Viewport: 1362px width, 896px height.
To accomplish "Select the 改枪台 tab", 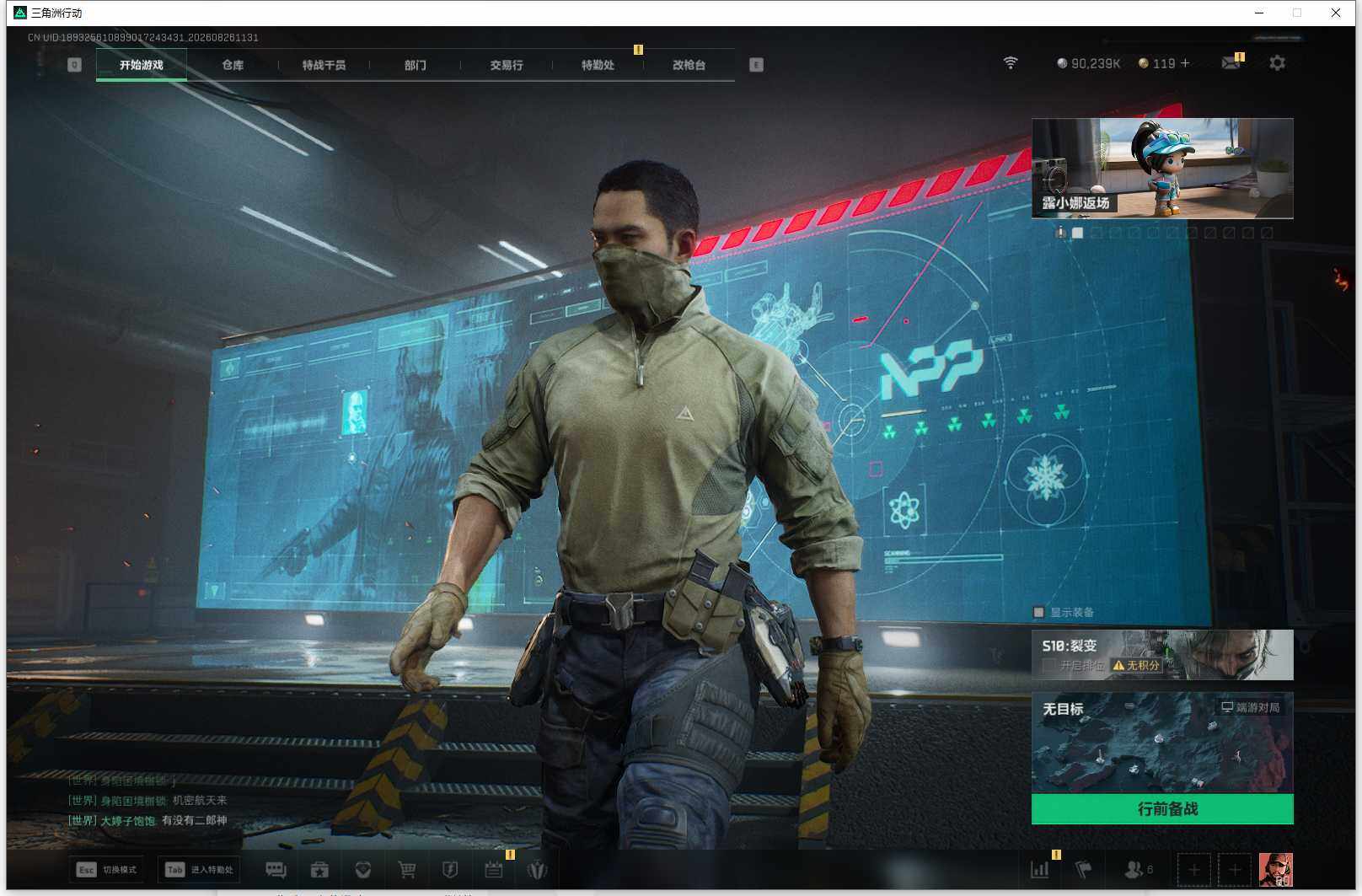I will (x=689, y=65).
